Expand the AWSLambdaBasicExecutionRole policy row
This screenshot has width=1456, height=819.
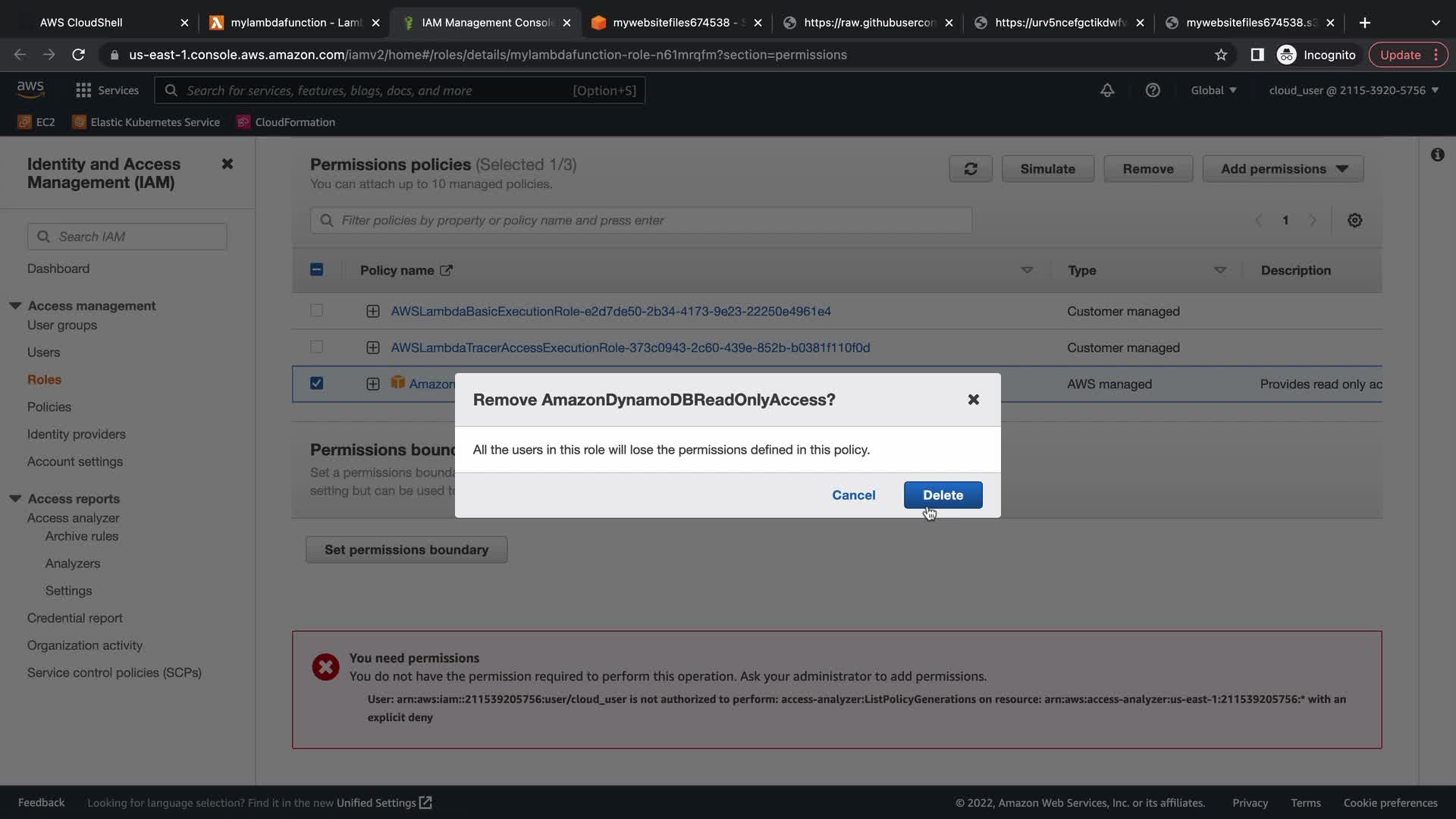pos(372,312)
